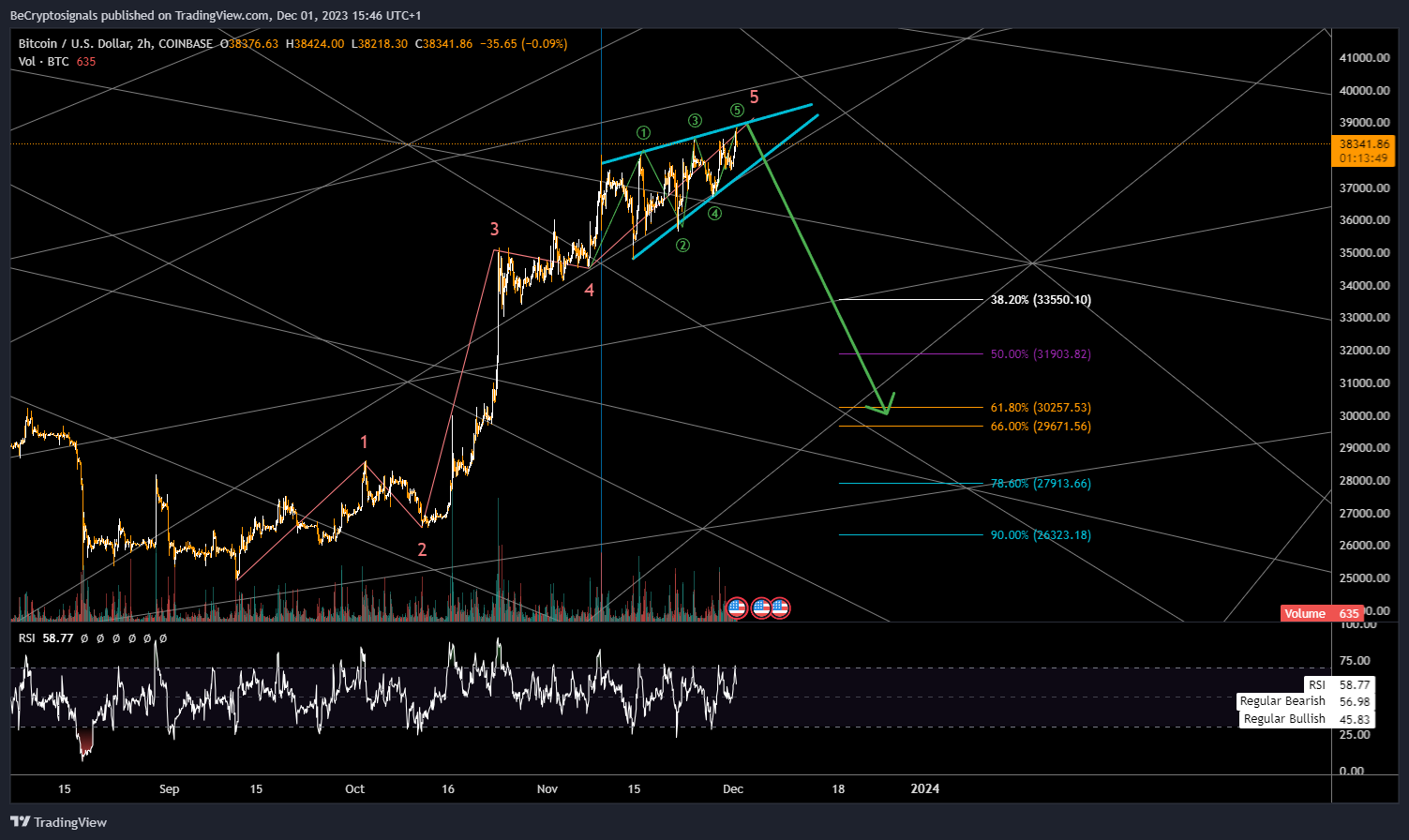The image size is (1409, 840).
Task: Select the green circled 5 sub-wave label
Action: [x=737, y=111]
